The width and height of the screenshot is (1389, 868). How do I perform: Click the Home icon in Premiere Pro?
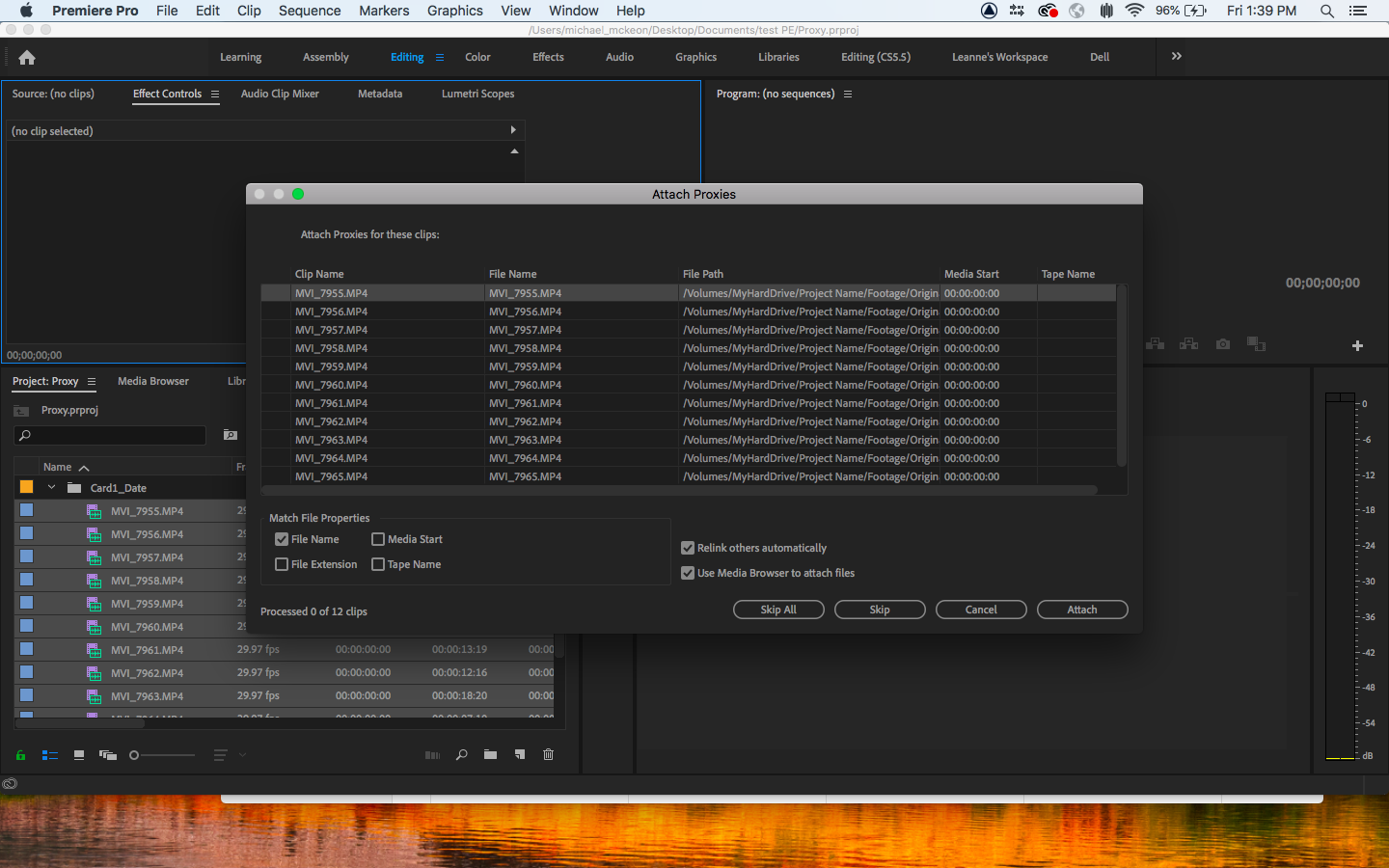27,57
